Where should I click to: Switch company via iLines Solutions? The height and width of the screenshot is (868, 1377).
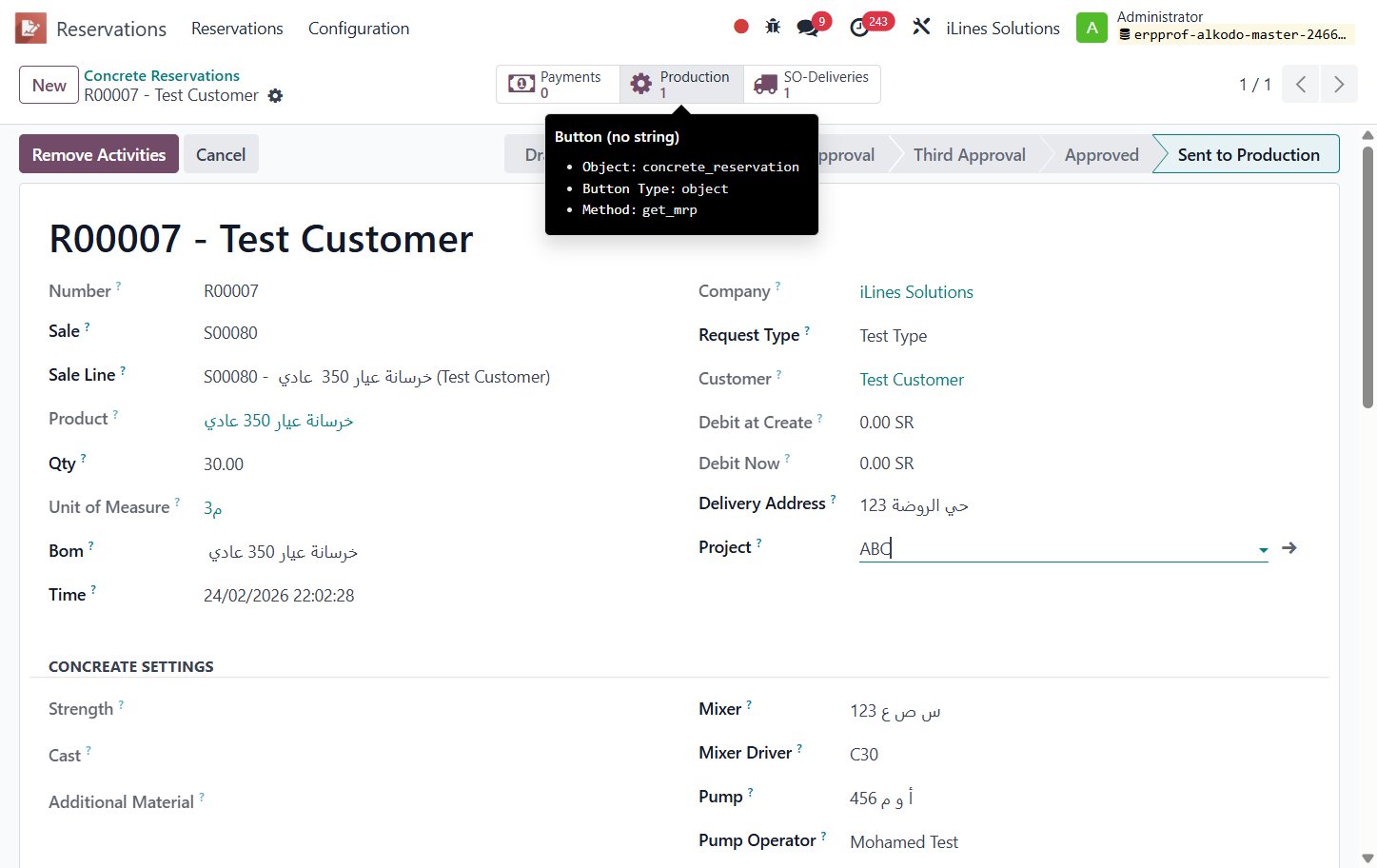[x=1002, y=29]
